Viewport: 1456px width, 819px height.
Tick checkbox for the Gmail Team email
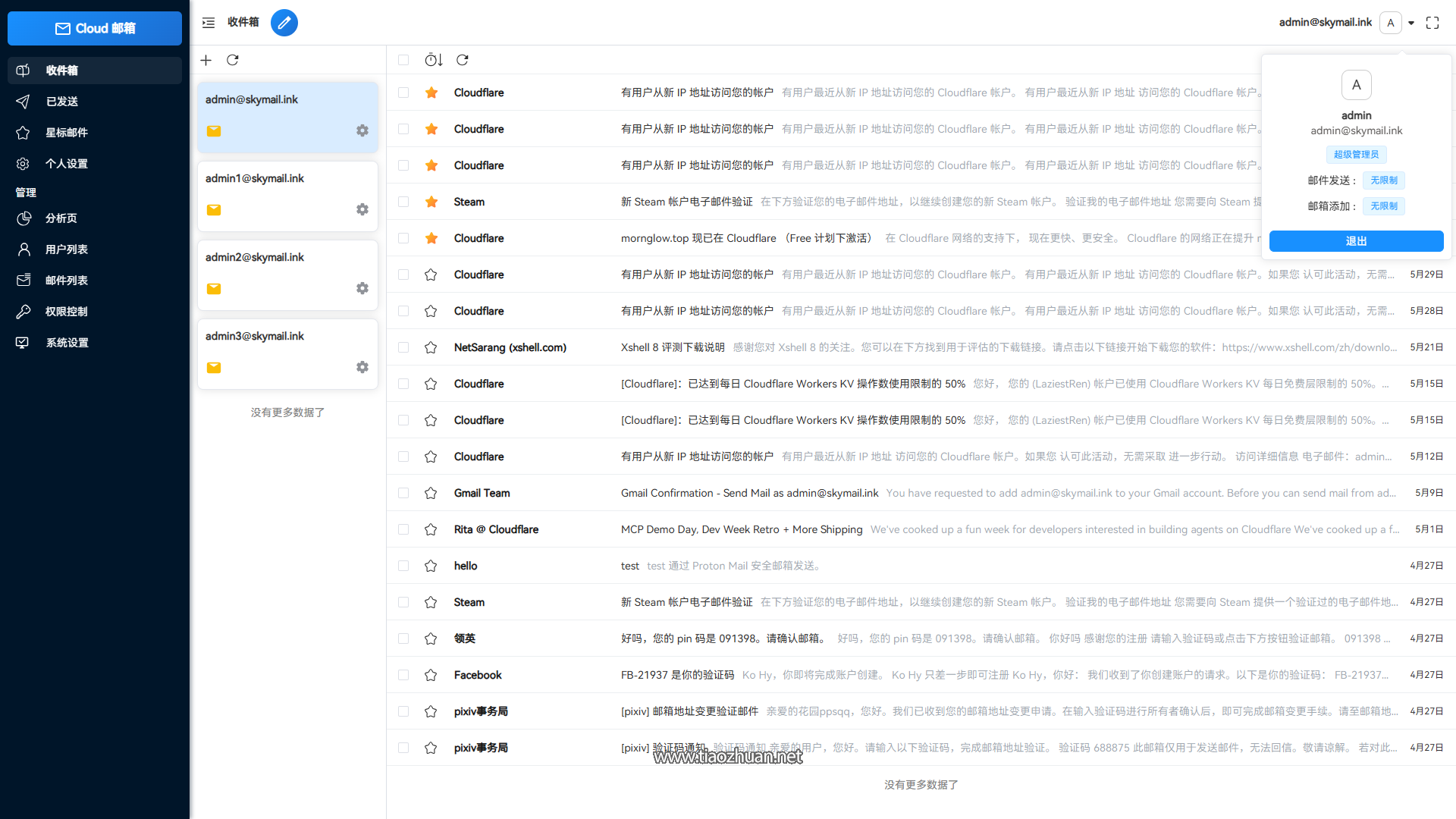pos(403,493)
